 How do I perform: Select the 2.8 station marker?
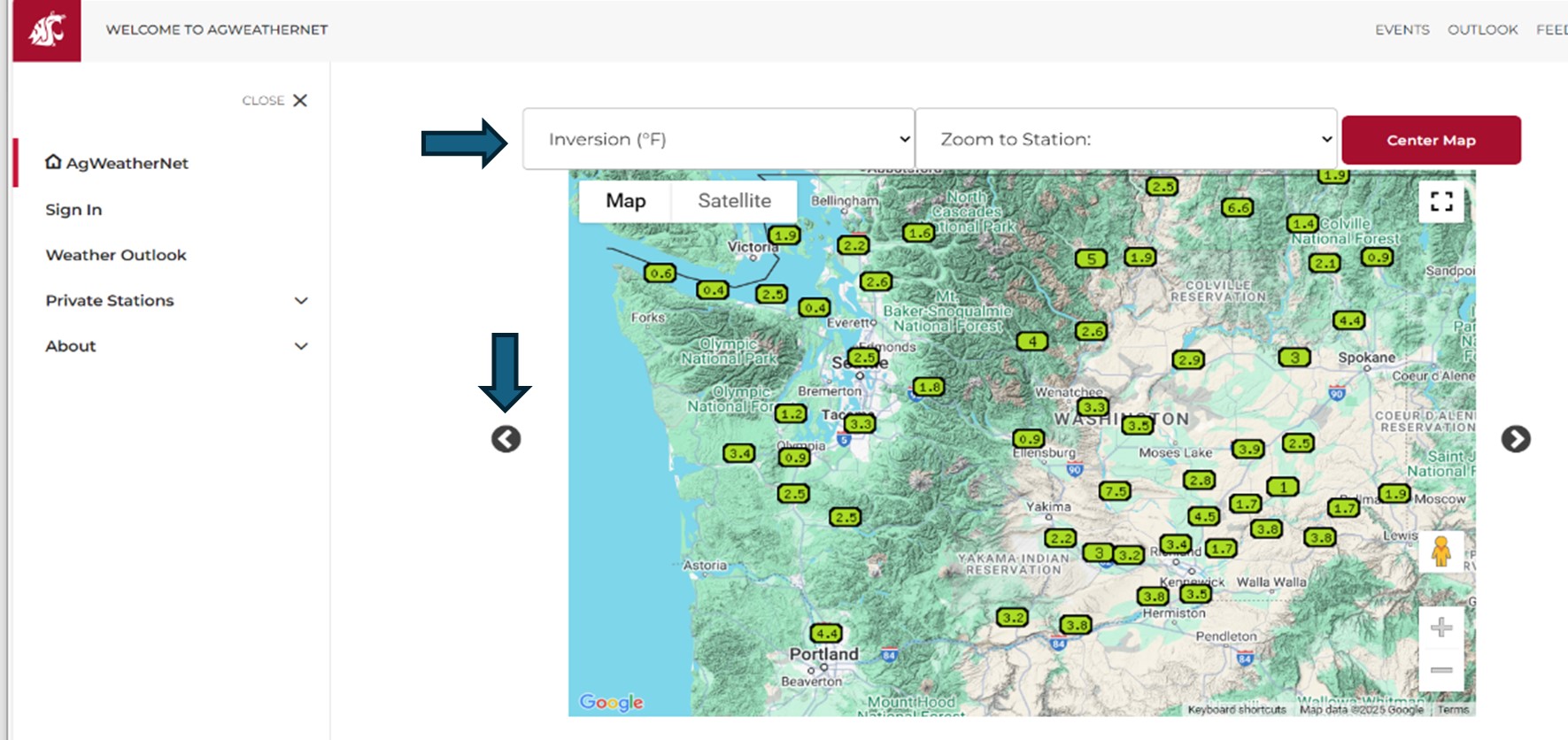click(x=1200, y=481)
